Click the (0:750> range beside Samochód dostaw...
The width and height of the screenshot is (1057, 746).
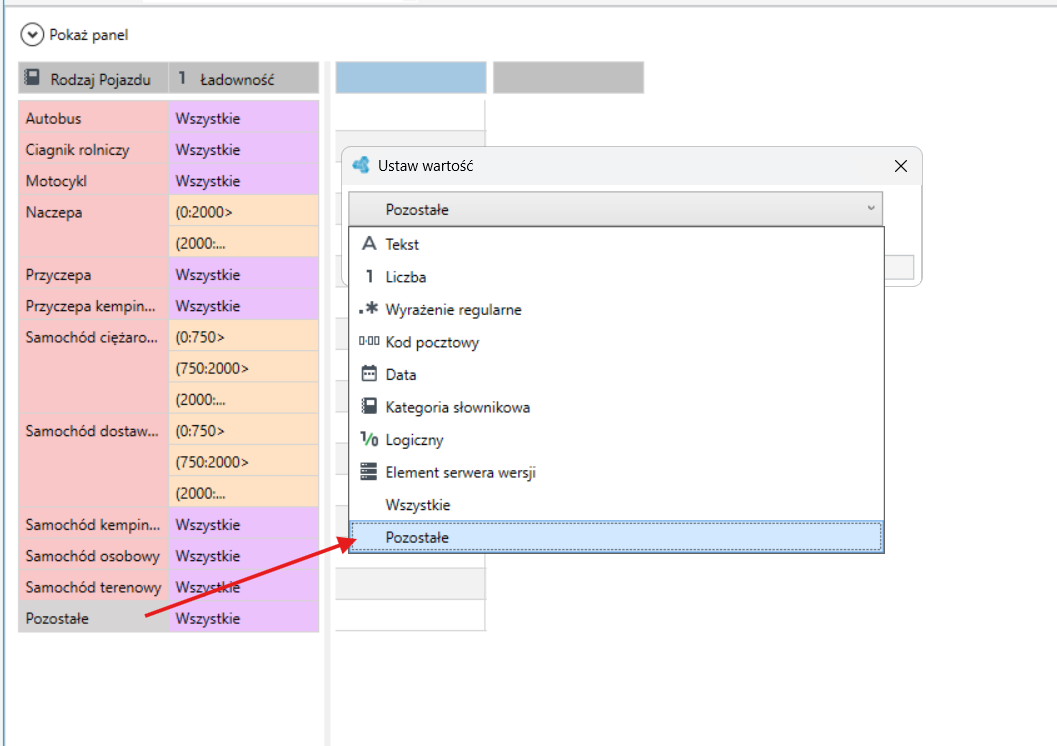[x=243, y=431]
